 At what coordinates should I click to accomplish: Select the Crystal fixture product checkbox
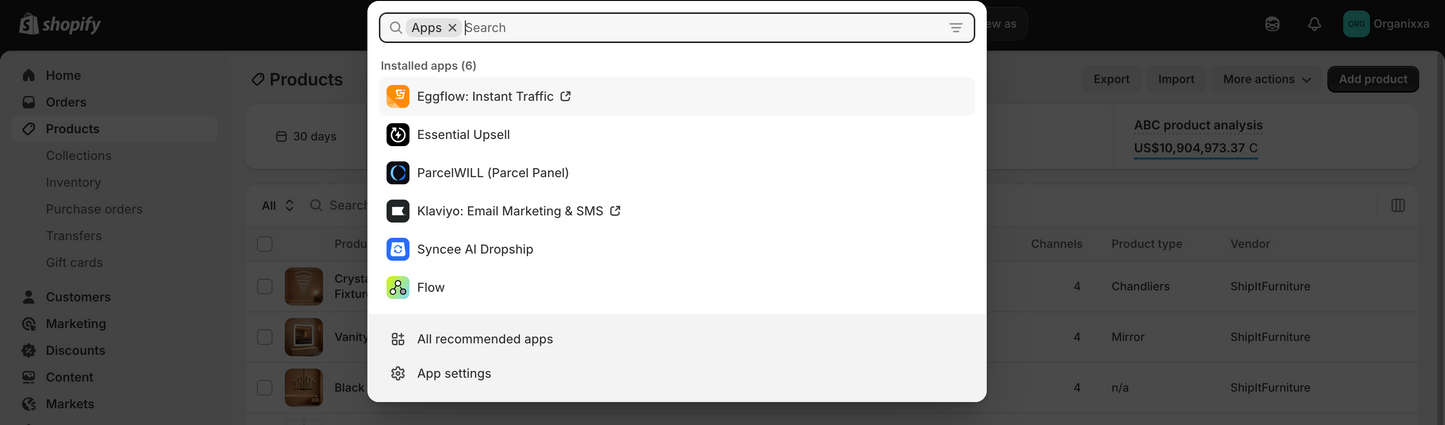[x=264, y=286]
